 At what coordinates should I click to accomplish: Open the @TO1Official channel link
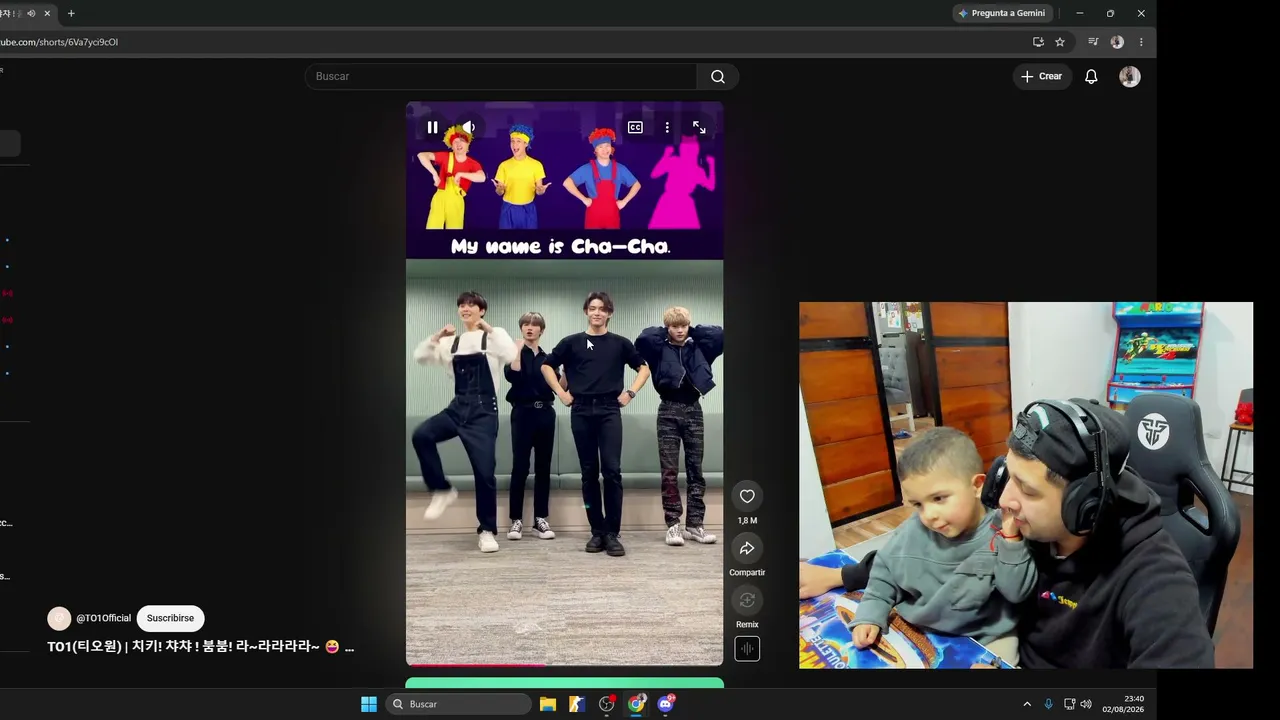103,618
